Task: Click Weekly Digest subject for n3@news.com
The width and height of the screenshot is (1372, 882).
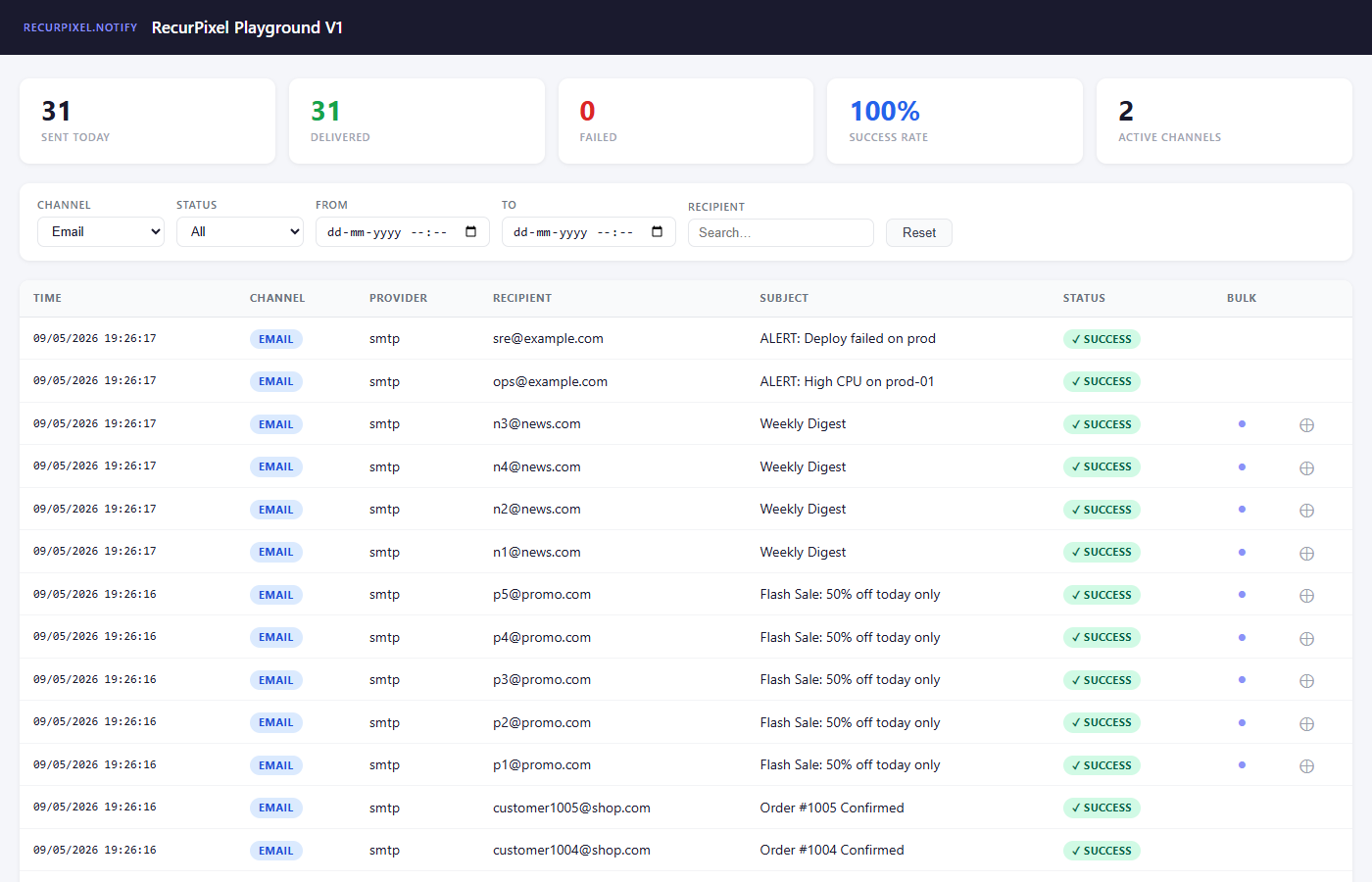Action: tap(803, 424)
